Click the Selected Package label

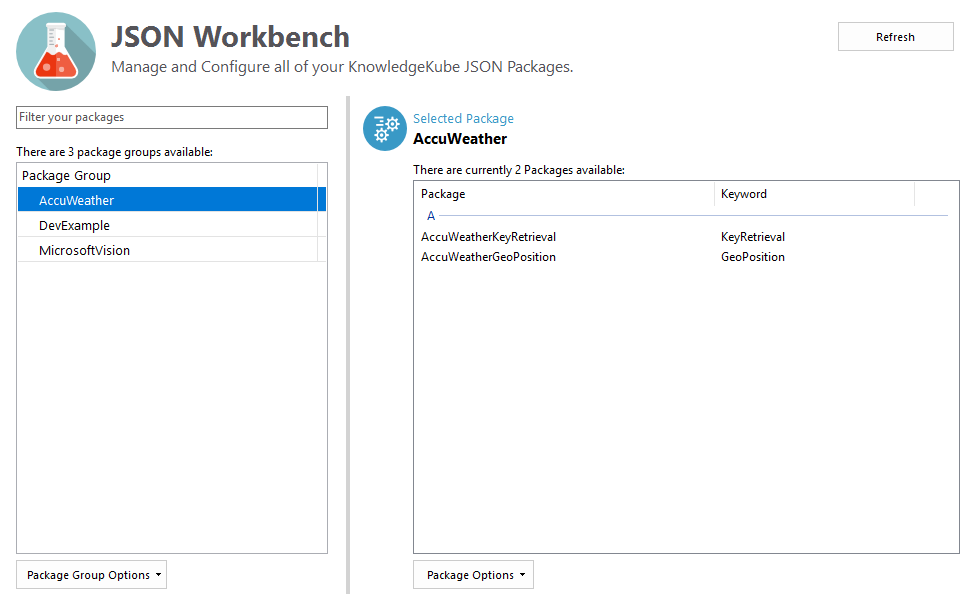[463, 118]
